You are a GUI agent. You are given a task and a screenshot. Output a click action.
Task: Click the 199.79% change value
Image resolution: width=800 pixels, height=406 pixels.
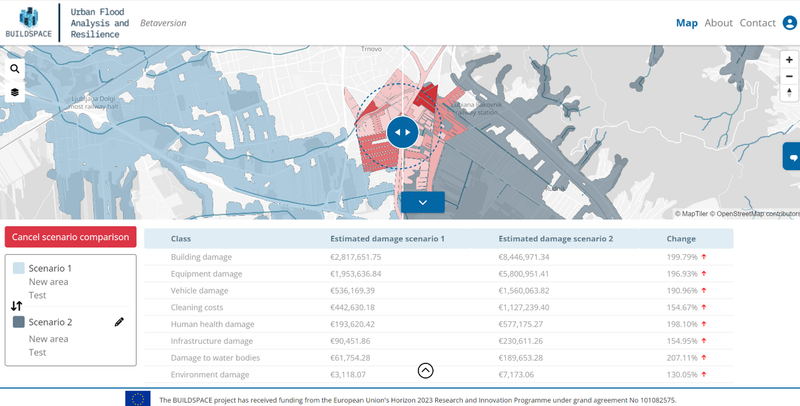click(x=682, y=257)
